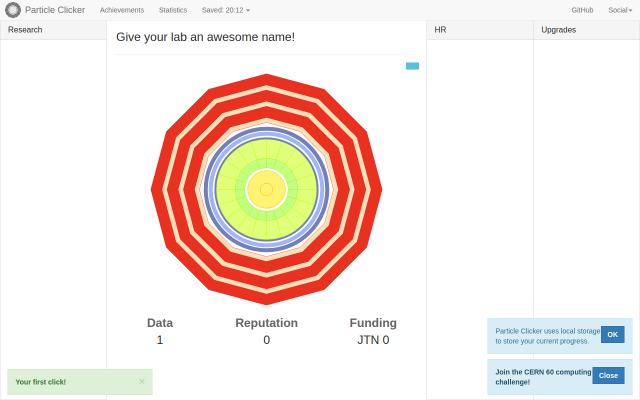The image size is (640, 400).
Task: Click the Particle Clicker logo icon
Action: 13,10
